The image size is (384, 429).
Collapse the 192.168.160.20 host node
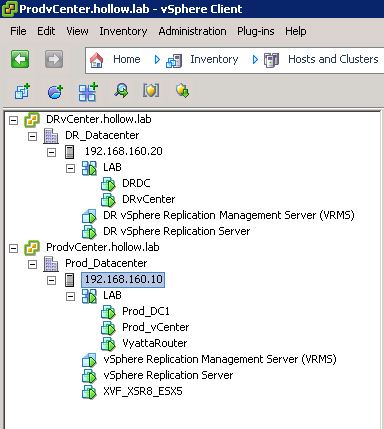51,152
